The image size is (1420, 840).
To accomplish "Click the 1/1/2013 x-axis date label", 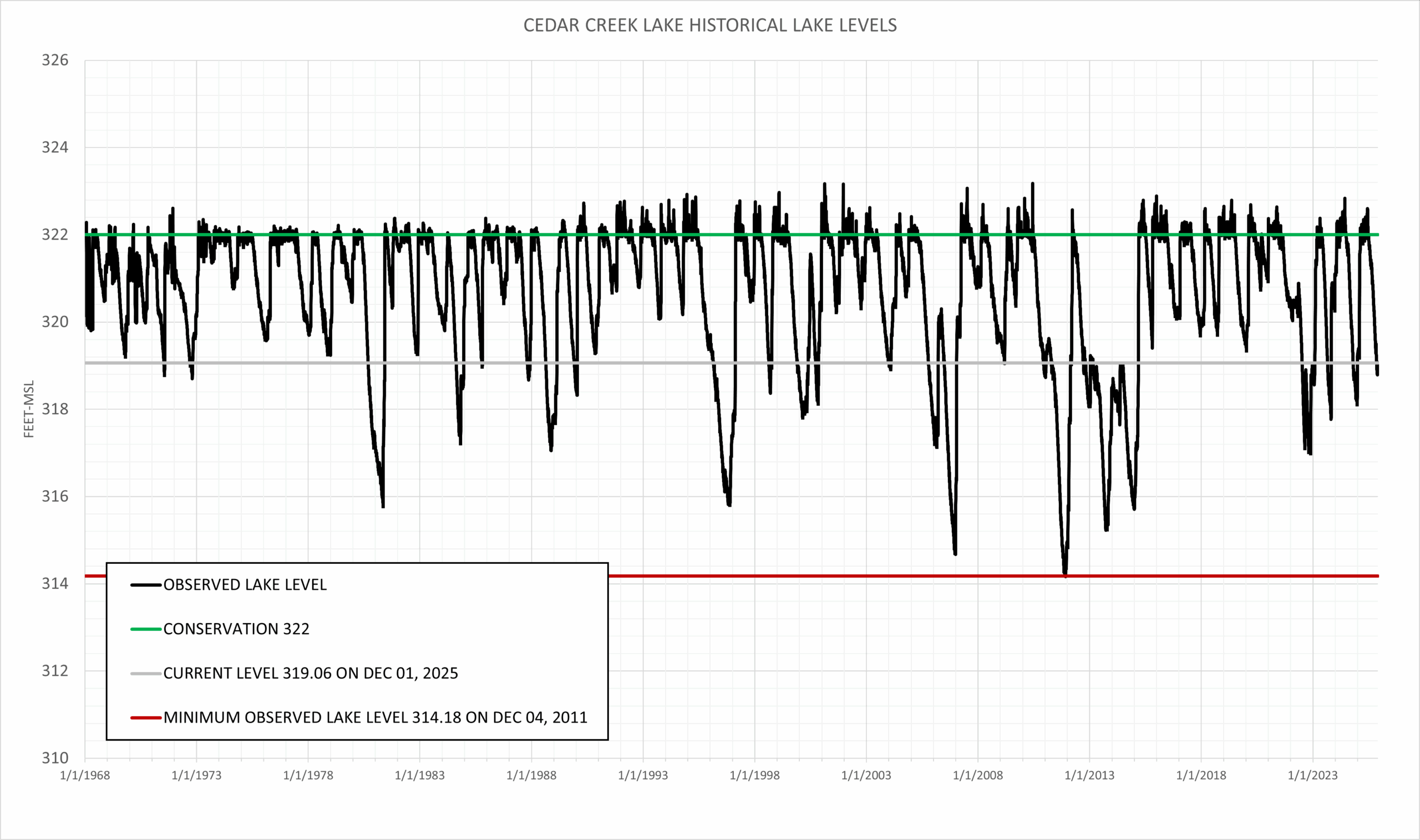I will (x=1089, y=776).
